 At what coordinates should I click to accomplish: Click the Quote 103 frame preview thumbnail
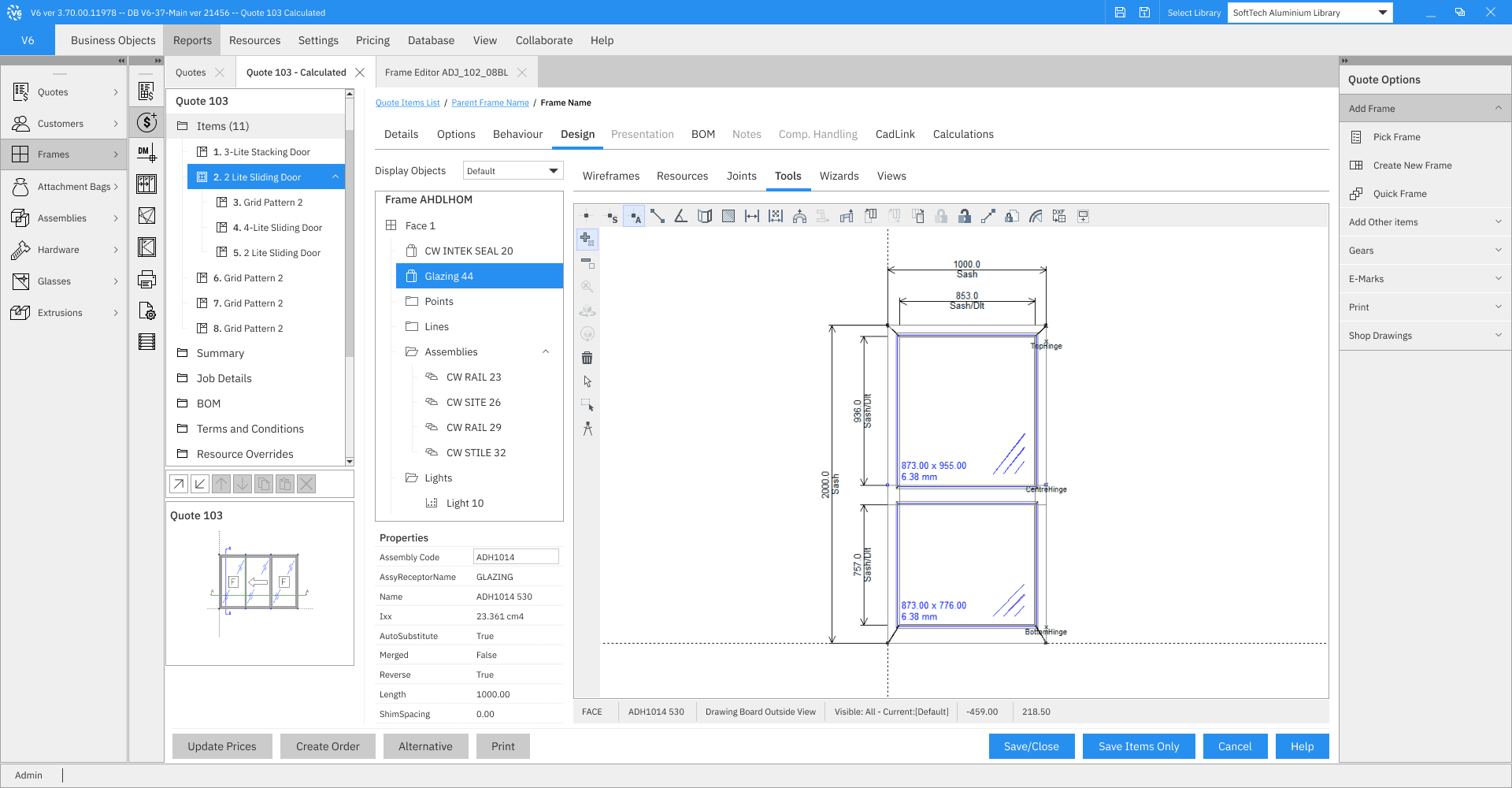click(x=259, y=583)
